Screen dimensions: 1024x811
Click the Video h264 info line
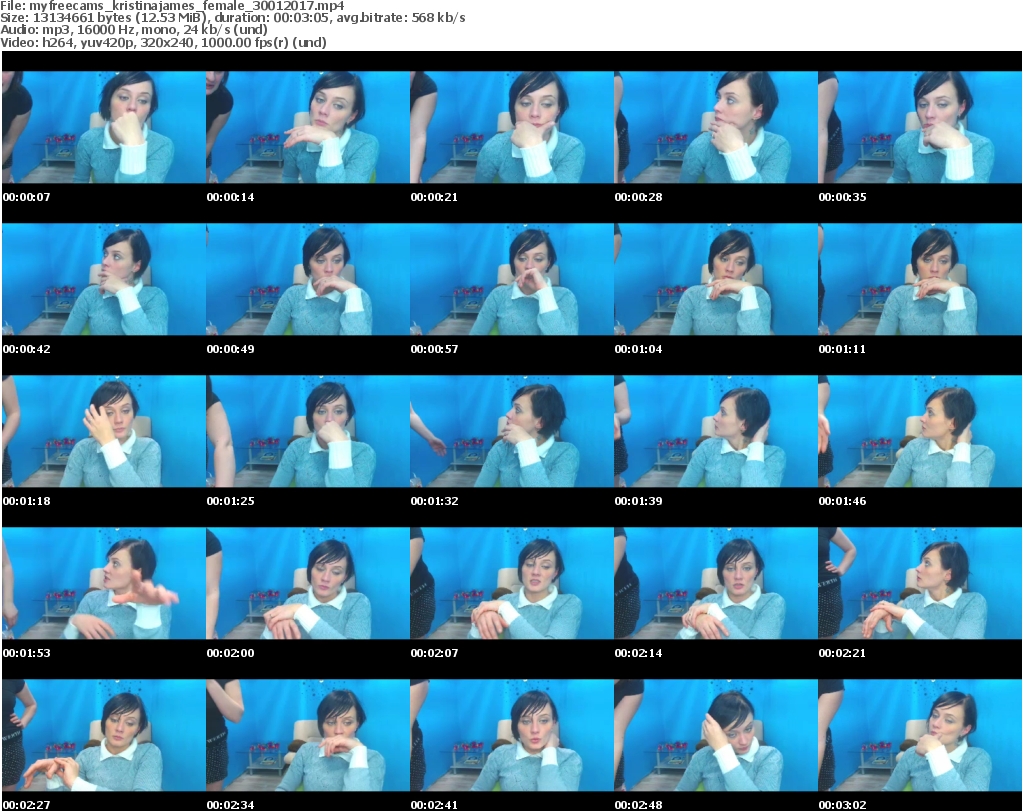pyautogui.click(x=163, y=42)
